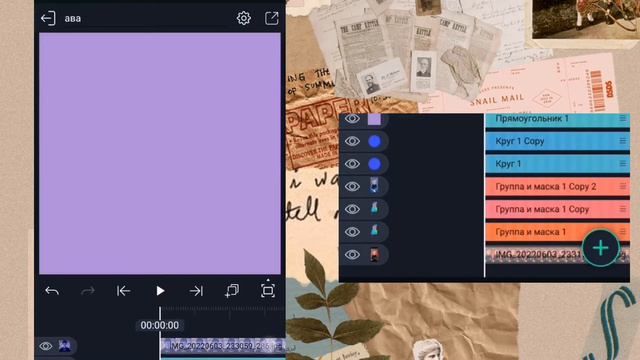This screenshot has width=640, height=360.
Task: Tap the 00:00:00 timecode display
Action: click(x=160, y=325)
